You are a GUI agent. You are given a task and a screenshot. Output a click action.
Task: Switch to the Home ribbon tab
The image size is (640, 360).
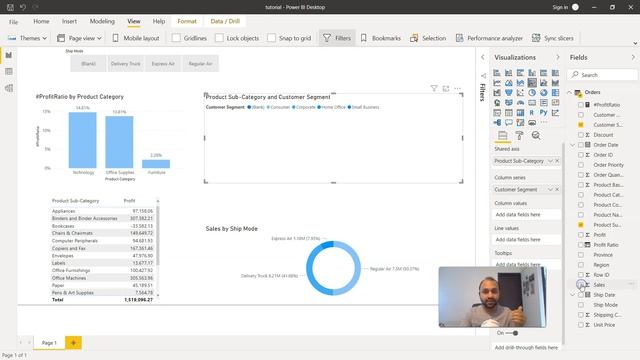tap(41, 21)
